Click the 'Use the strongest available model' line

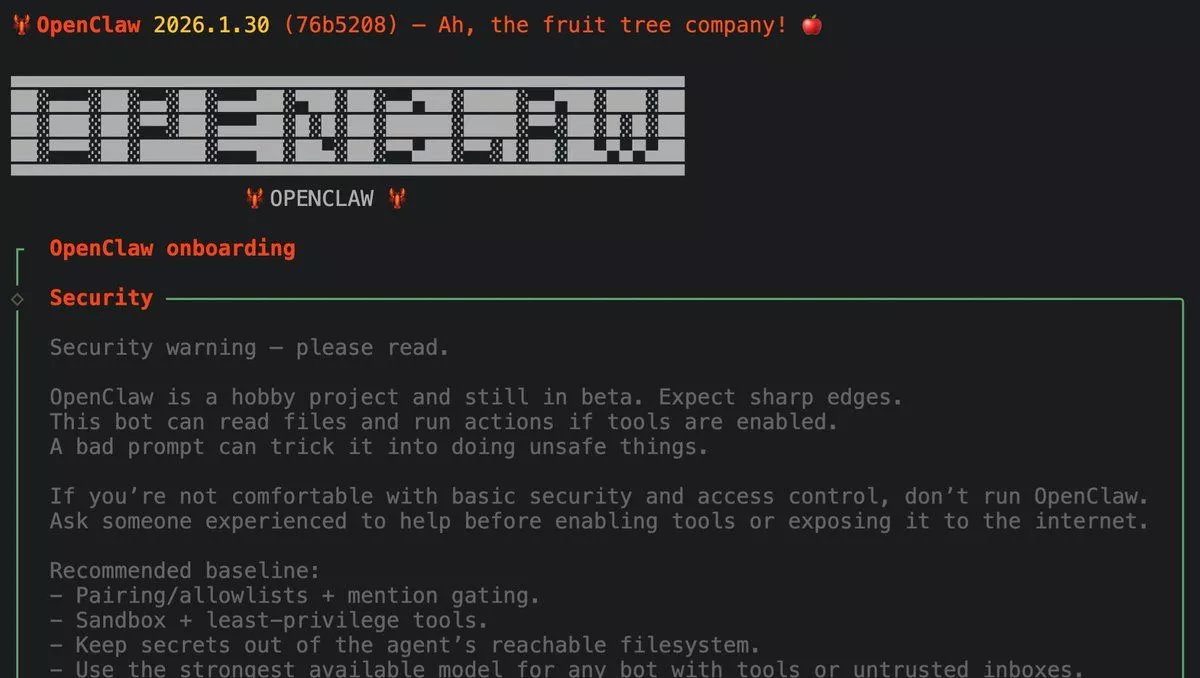click(567, 668)
